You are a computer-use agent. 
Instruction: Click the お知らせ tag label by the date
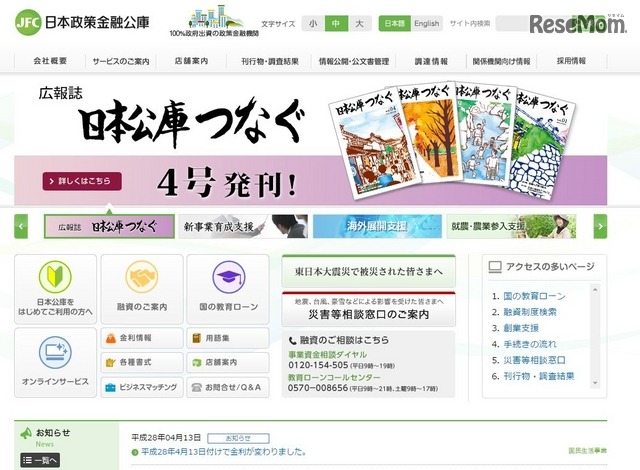[238, 438]
